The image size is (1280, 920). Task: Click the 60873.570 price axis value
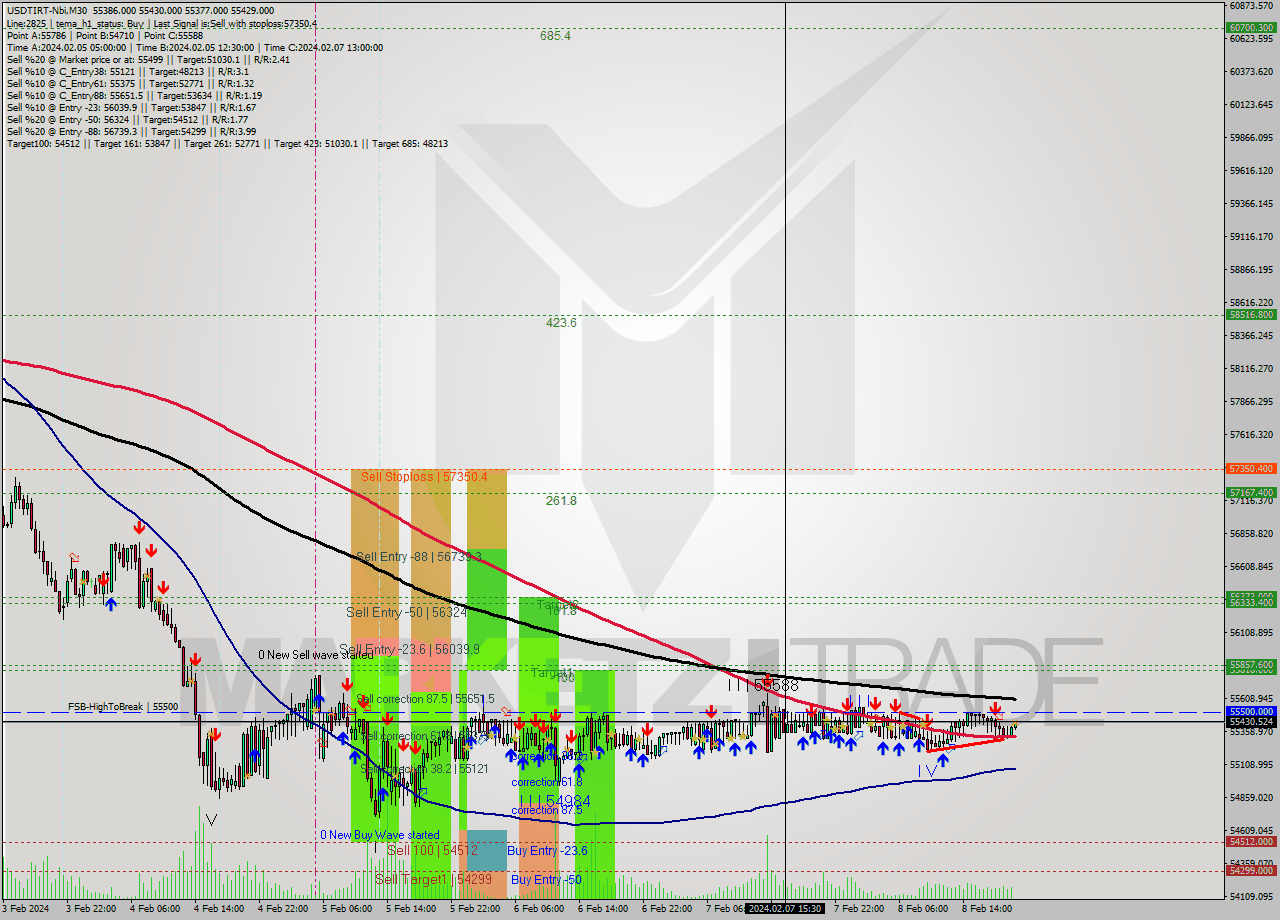pyautogui.click(x=1252, y=6)
